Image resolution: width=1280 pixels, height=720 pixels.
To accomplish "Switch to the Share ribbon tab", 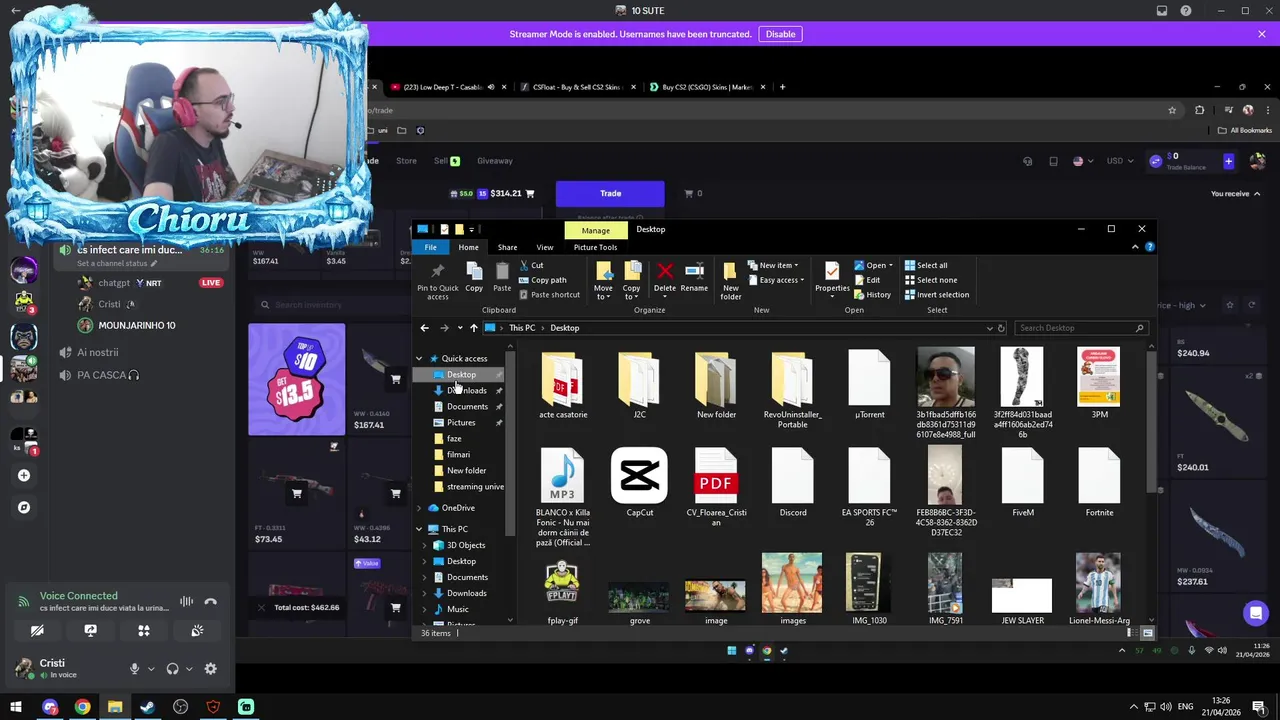I will click(507, 247).
